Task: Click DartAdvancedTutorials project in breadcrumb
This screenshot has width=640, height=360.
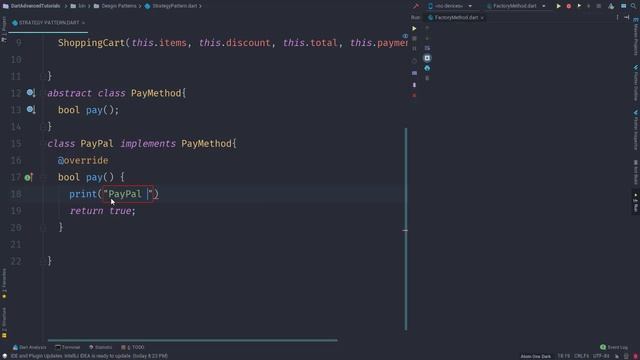Action: [x=32, y=6]
